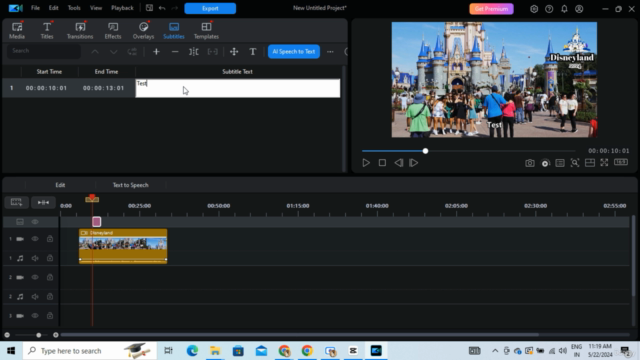
Task: Lock audio track 1
Action: pyautogui.click(x=50, y=258)
